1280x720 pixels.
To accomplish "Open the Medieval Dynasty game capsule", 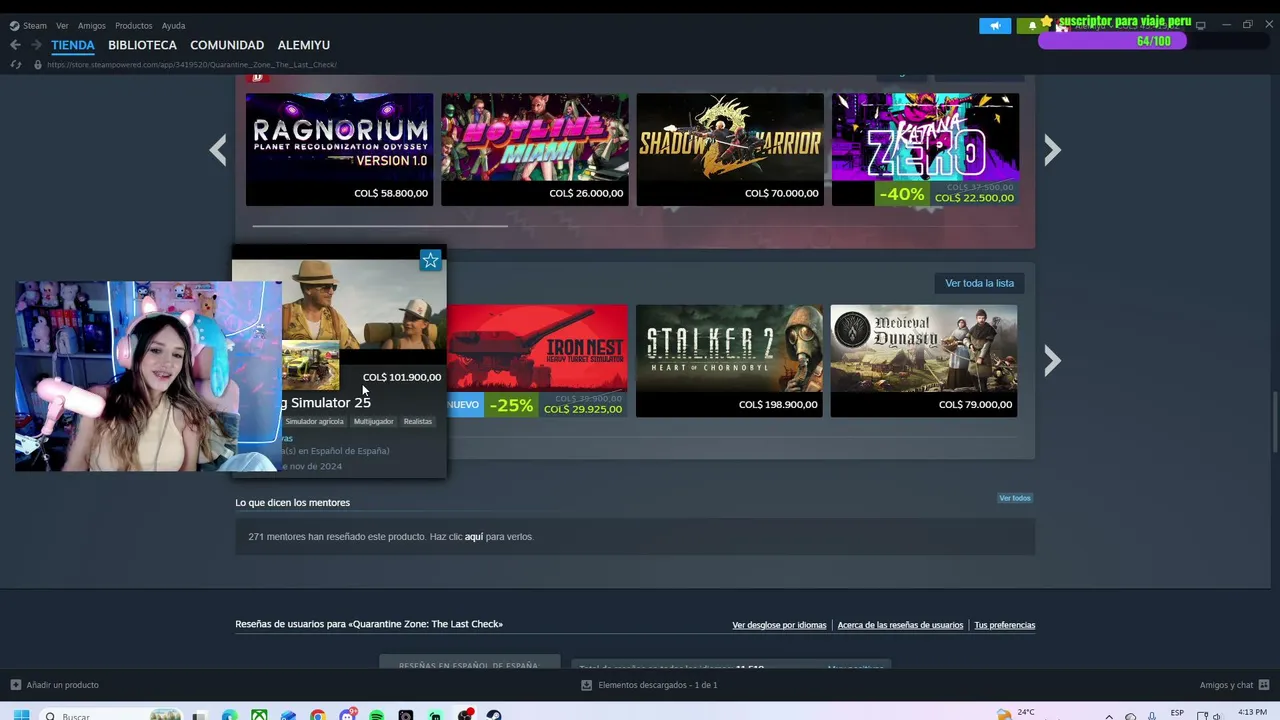I will click(x=924, y=361).
